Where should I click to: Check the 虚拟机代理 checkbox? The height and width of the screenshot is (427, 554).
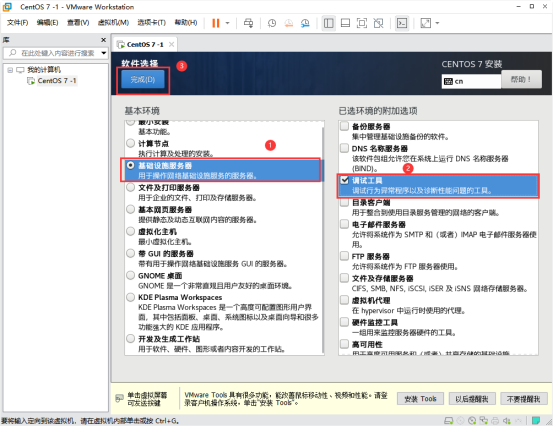tap(344, 300)
